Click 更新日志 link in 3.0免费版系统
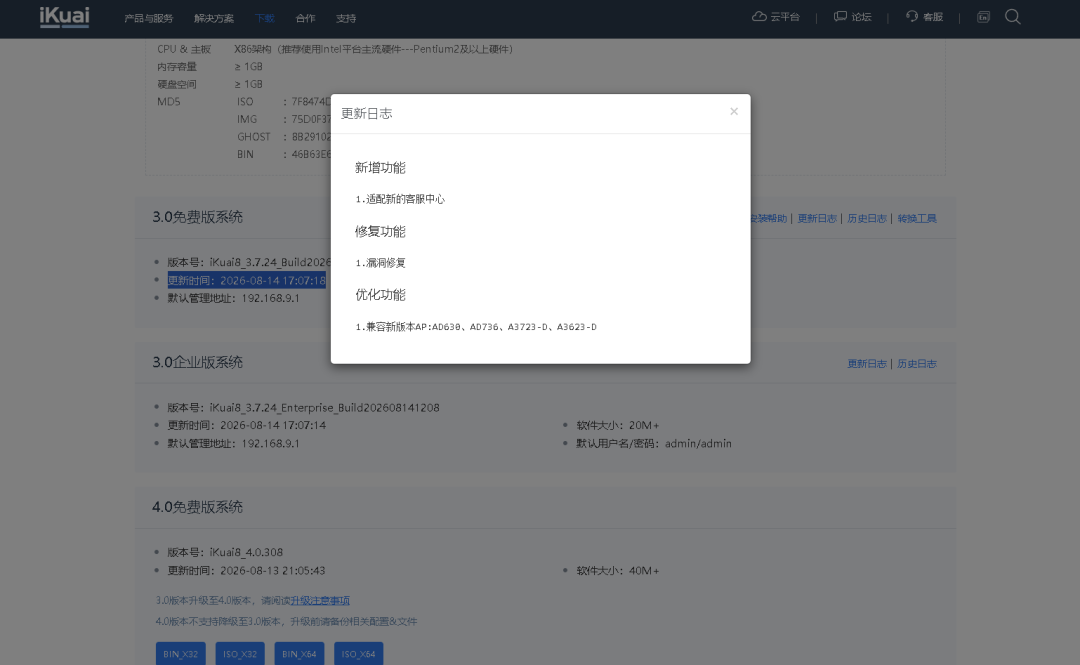 (x=817, y=218)
